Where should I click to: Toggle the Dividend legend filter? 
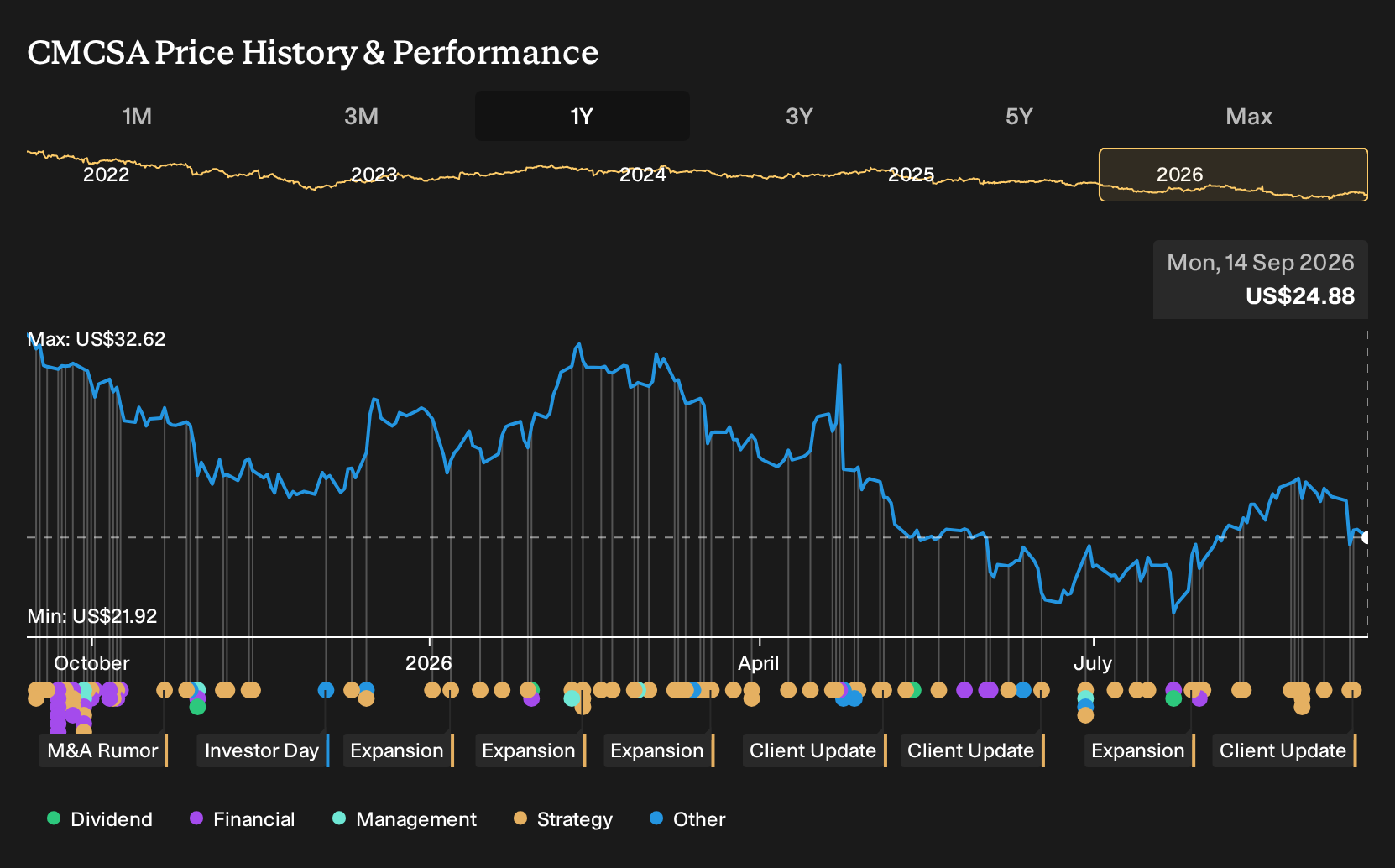click(100, 819)
